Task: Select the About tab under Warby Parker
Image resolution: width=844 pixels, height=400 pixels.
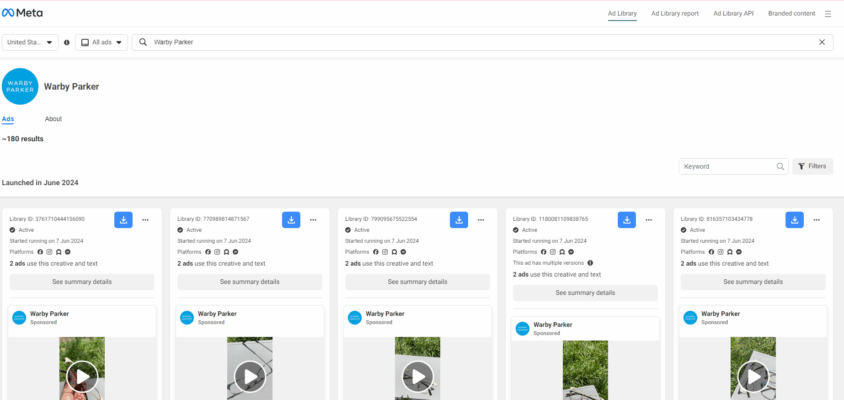Action: point(53,119)
